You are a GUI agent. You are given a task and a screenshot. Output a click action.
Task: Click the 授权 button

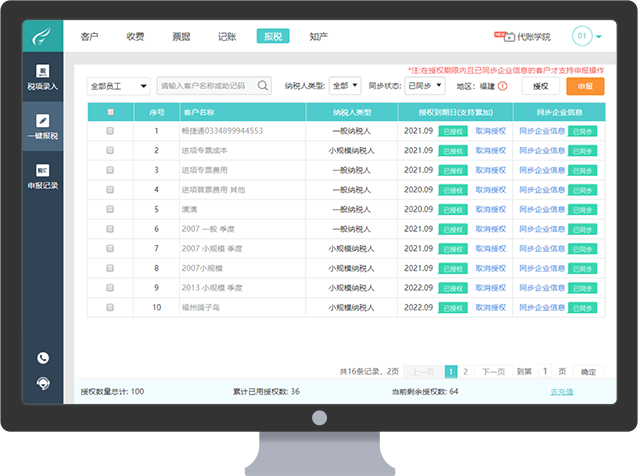540,86
